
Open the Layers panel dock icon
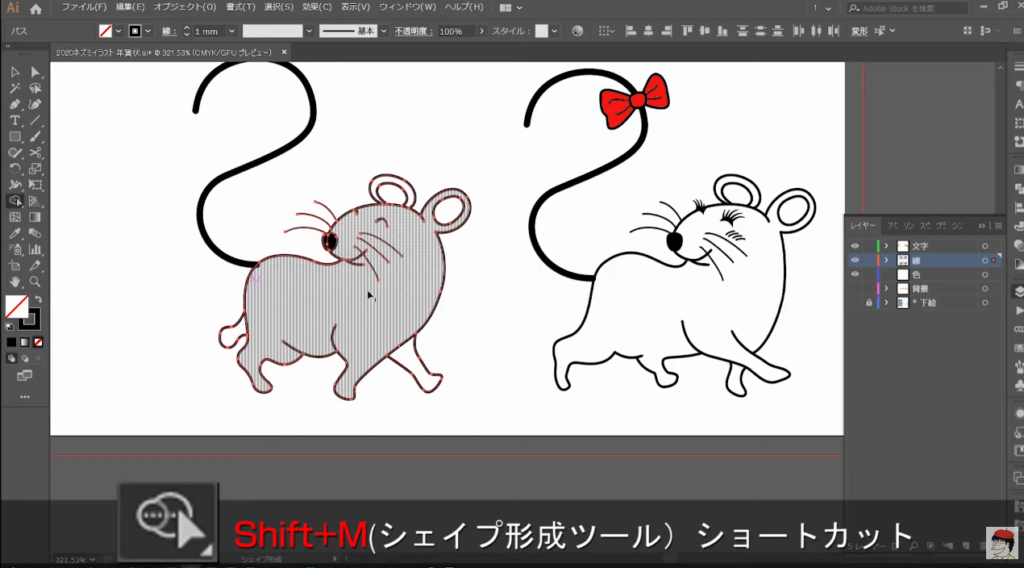(x=1017, y=292)
